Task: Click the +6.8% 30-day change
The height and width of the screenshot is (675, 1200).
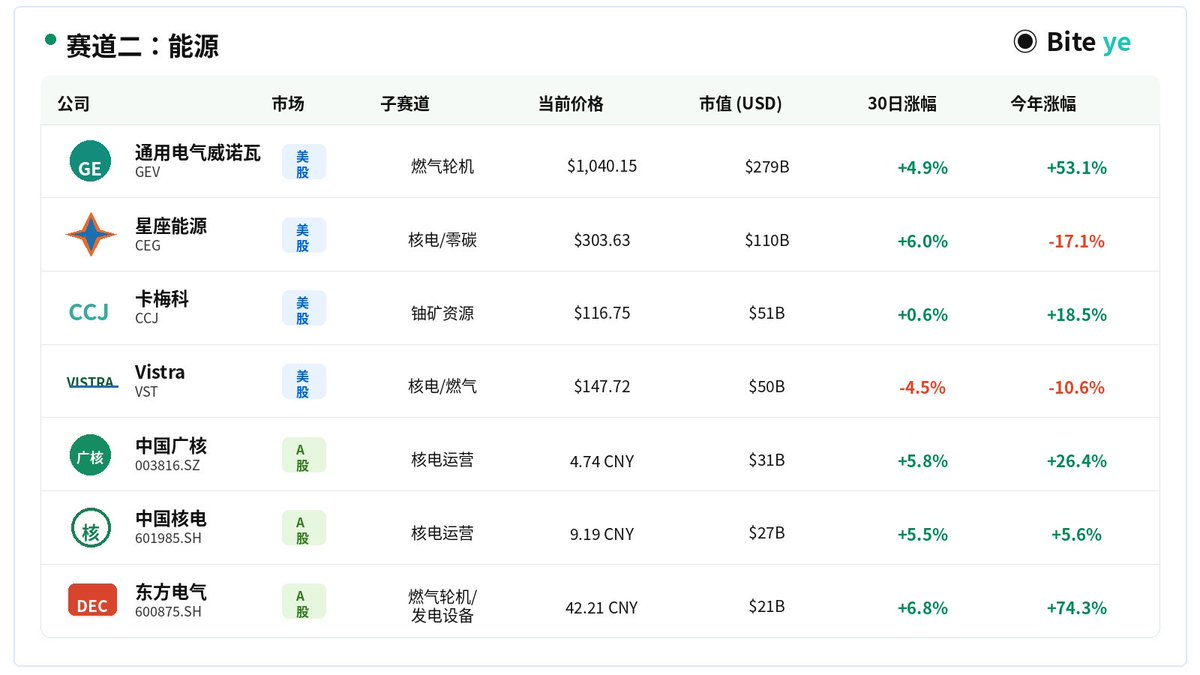Action: click(x=922, y=607)
